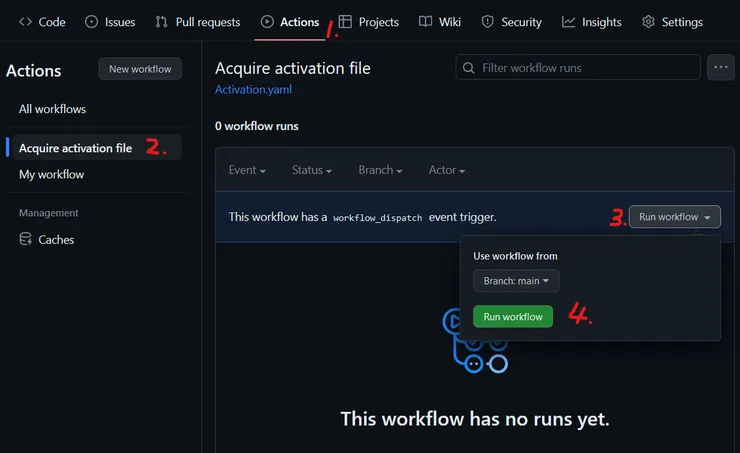The image size is (740, 453).
Task: Open the three-dot options menu
Action: (x=720, y=68)
